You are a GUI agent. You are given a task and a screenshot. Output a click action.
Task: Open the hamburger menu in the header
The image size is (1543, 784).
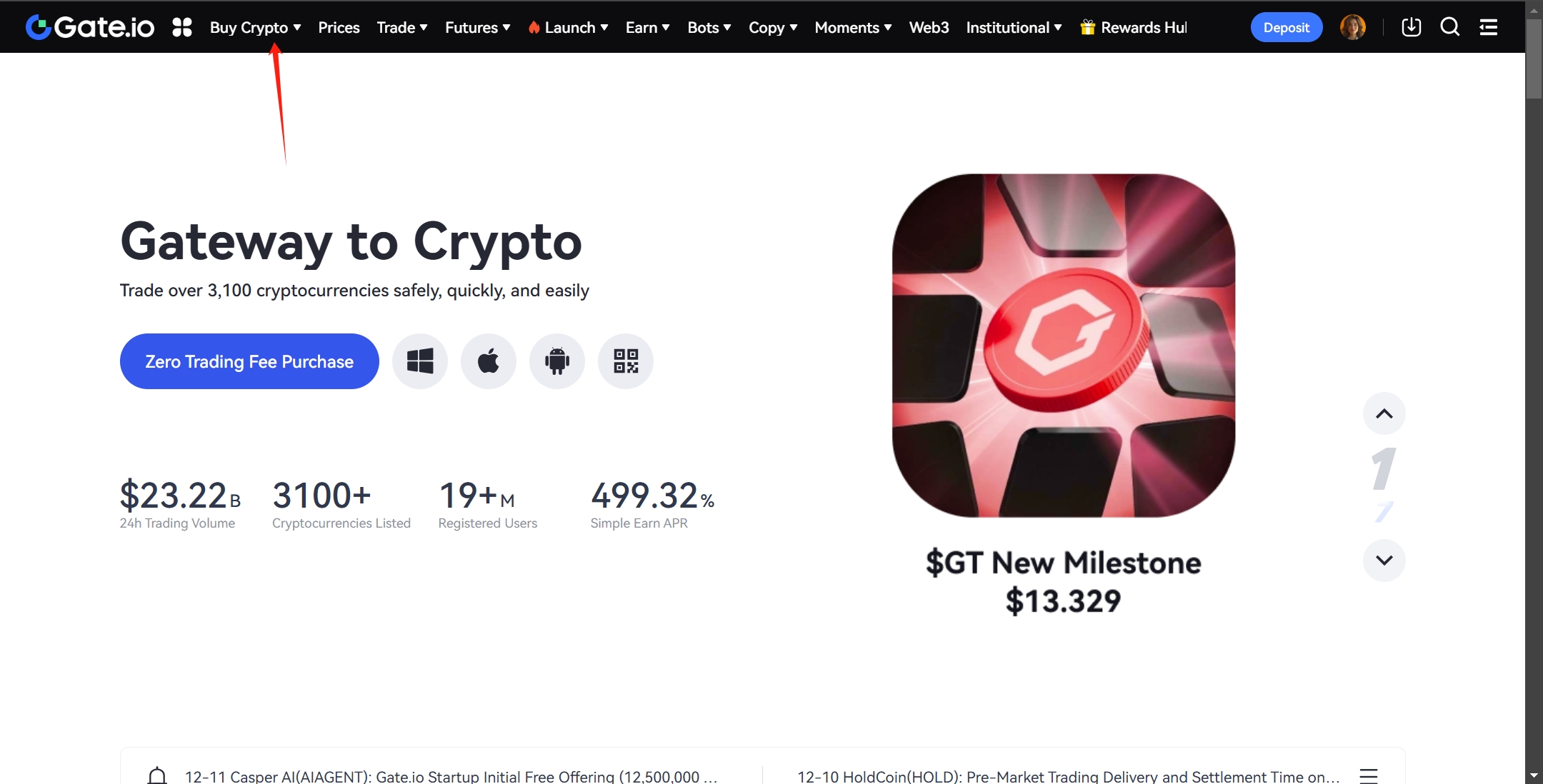coord(1489,27)
